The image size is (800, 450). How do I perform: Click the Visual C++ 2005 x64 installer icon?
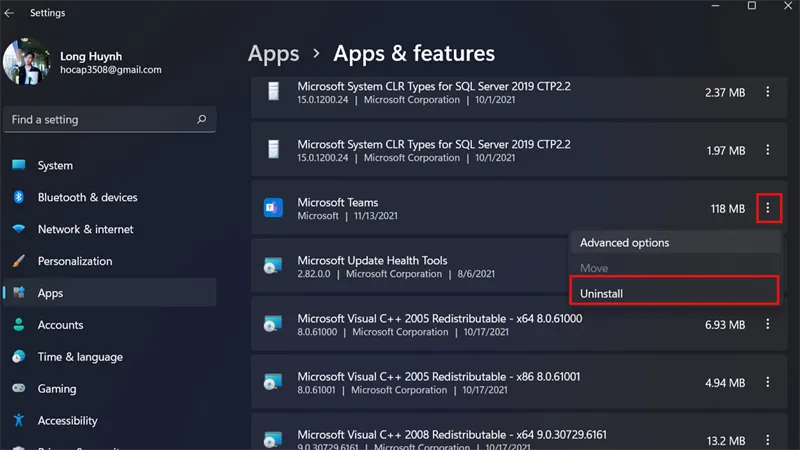(273, 324)
